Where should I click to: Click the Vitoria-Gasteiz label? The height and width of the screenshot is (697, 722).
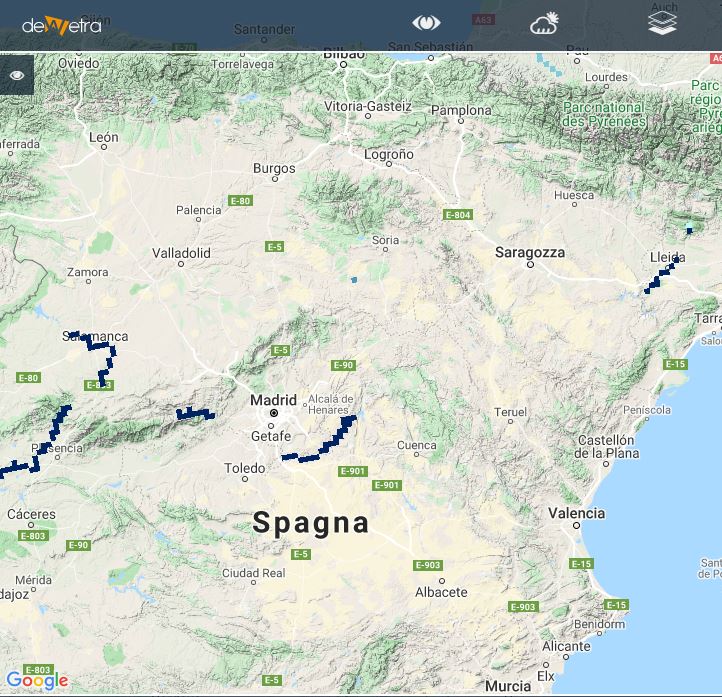(x=367, y=106)
